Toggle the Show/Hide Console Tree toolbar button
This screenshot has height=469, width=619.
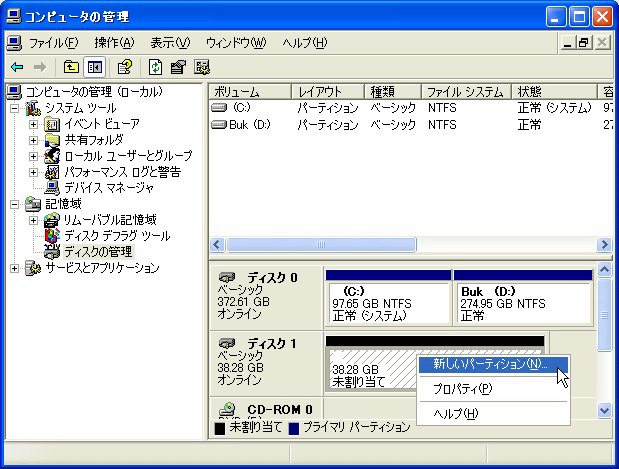(95, 67)
